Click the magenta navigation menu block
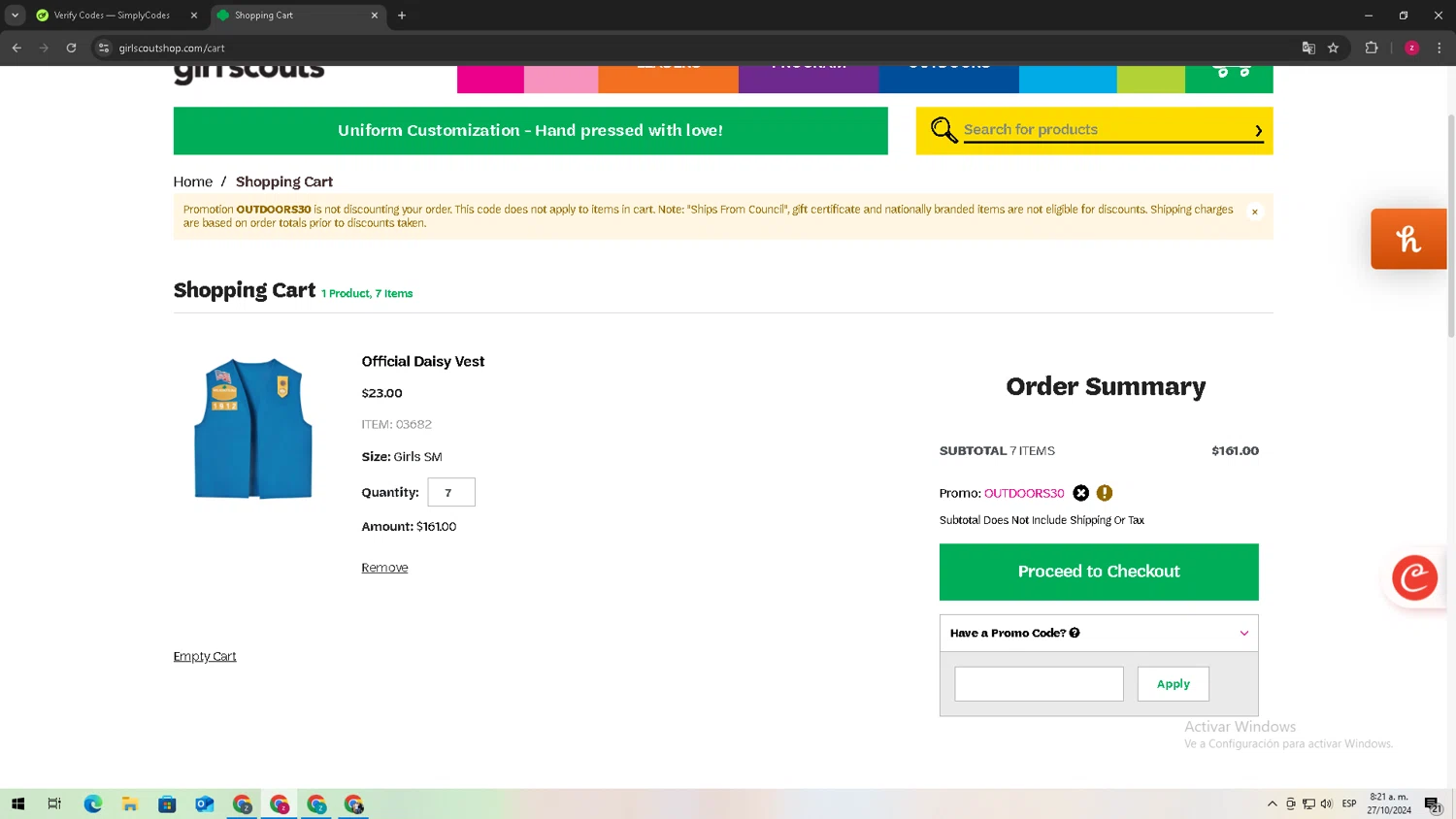1456x819 pixels. (x=490, y=80)
